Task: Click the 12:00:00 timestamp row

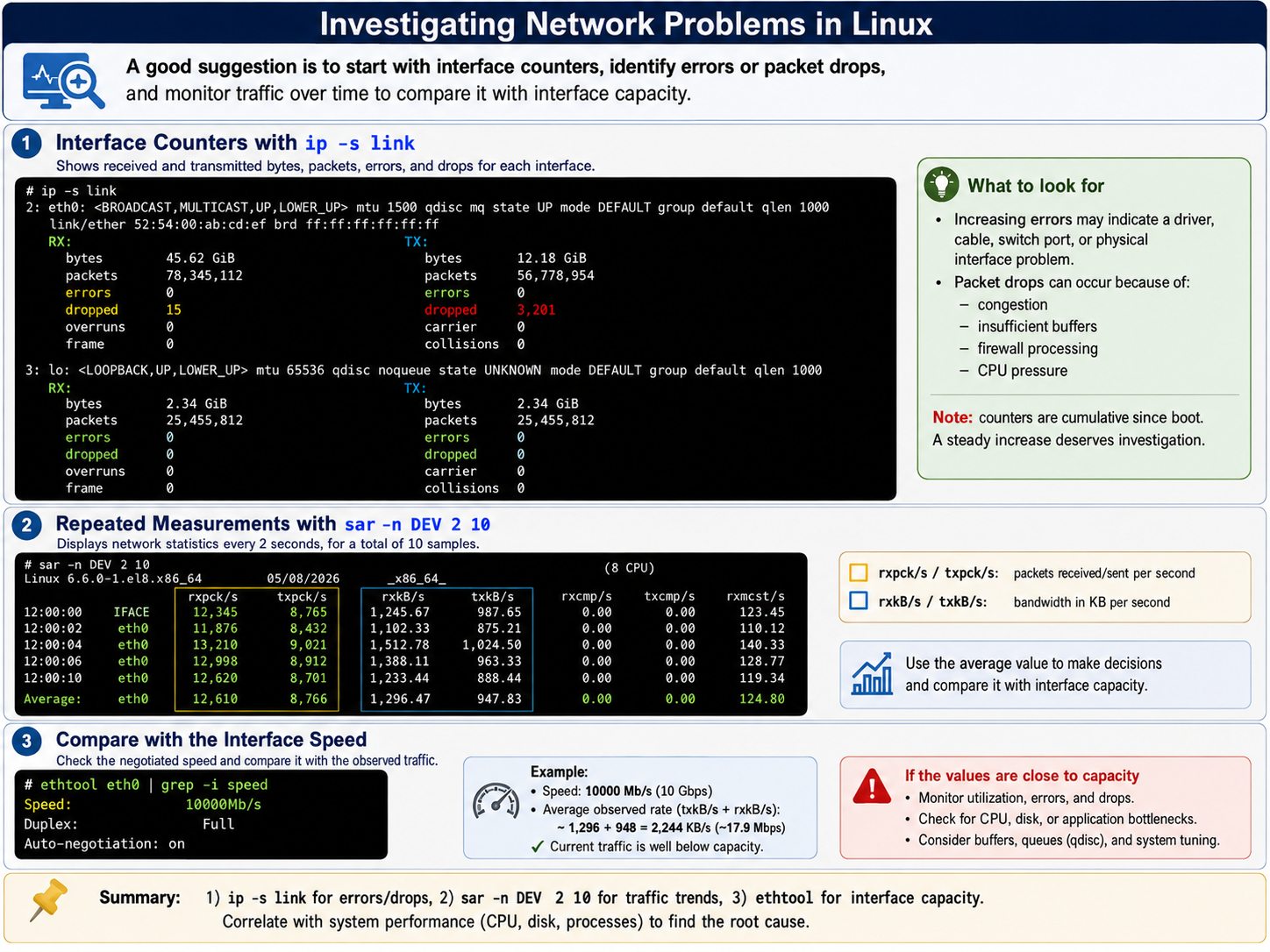Action: [x=404, y=612]
